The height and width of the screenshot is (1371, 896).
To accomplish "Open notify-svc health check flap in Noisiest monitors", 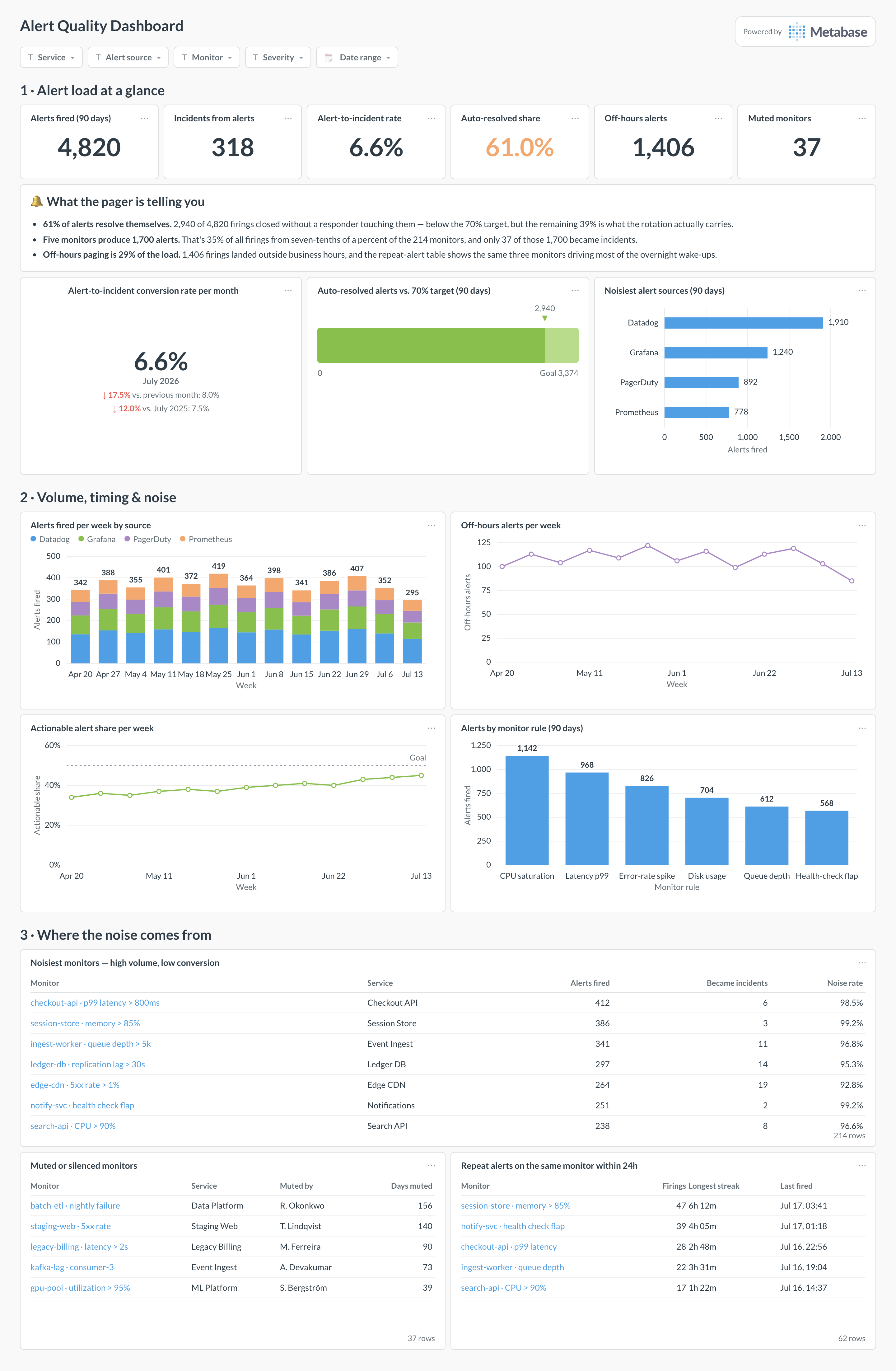I will [82, 1106].
